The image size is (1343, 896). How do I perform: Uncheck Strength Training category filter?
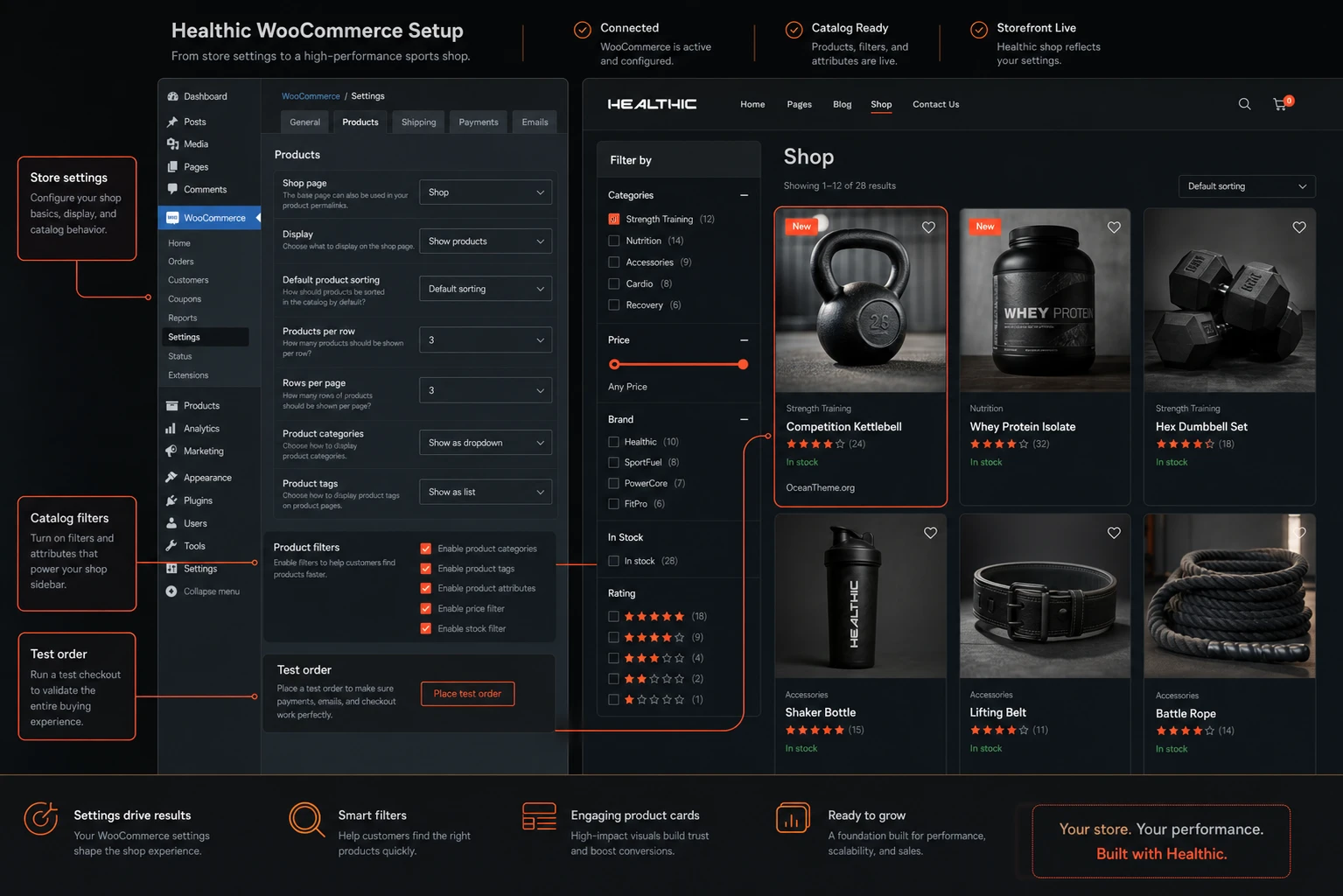point(613,219)
